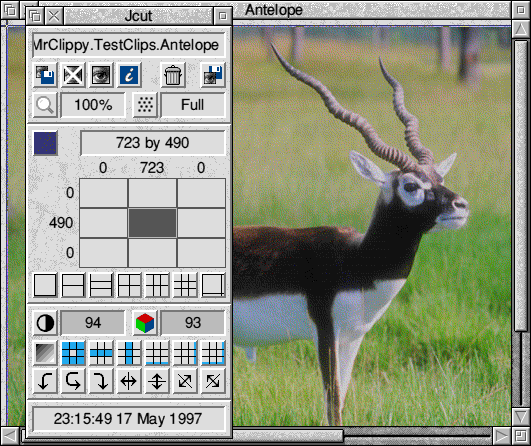
Task: Click the rotate left arrow icon
Action: [x=45, y=381]
